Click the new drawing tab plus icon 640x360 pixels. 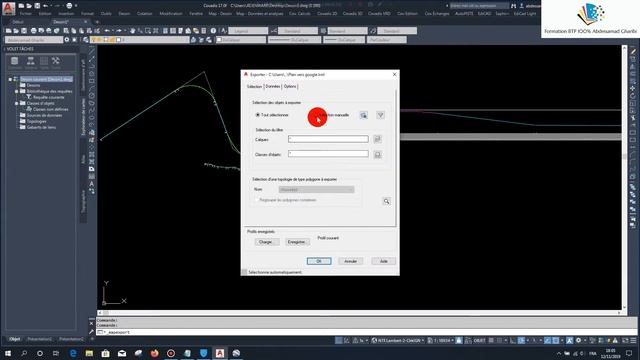click(x=97, y=22)
